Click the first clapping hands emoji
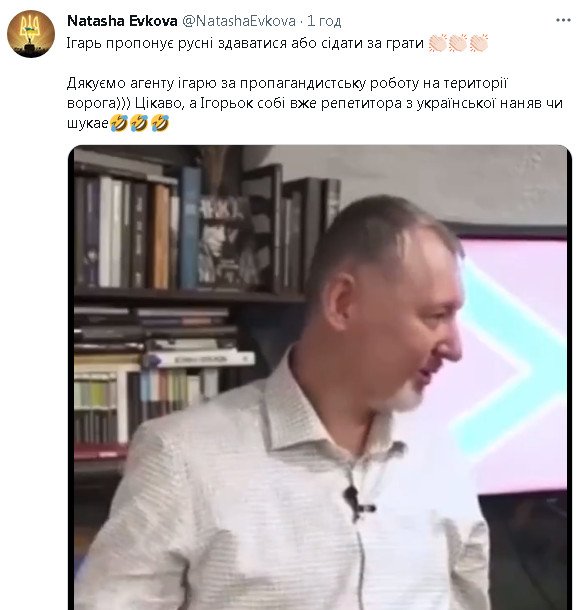Image resolution: width=586 pixels, height=610 pixels. pos(437,43)
